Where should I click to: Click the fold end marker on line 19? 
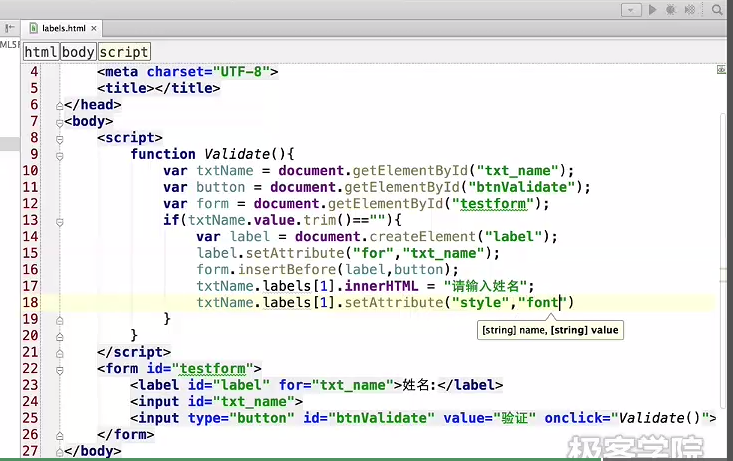(59, 321)
